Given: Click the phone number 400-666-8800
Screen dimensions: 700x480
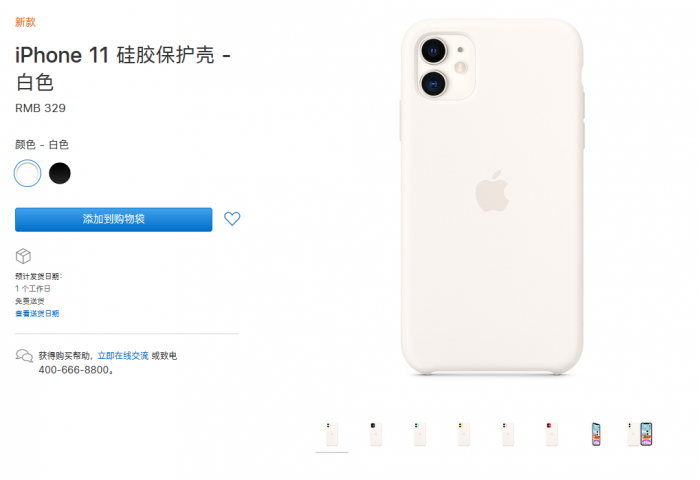Looking at the screenshot, I should (74, 370).
